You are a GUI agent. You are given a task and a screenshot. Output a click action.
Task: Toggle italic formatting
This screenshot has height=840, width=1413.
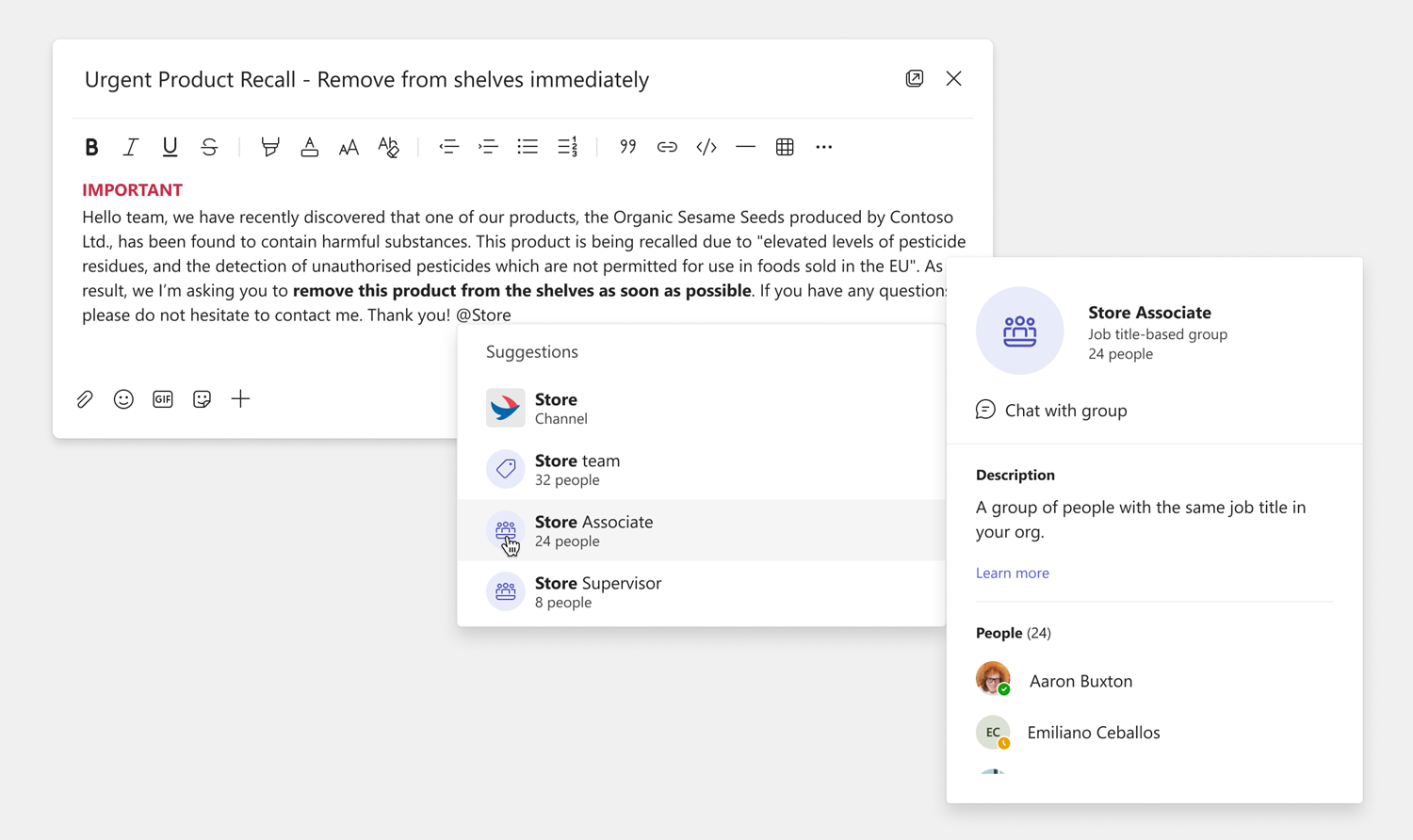[x=131, y=147]
